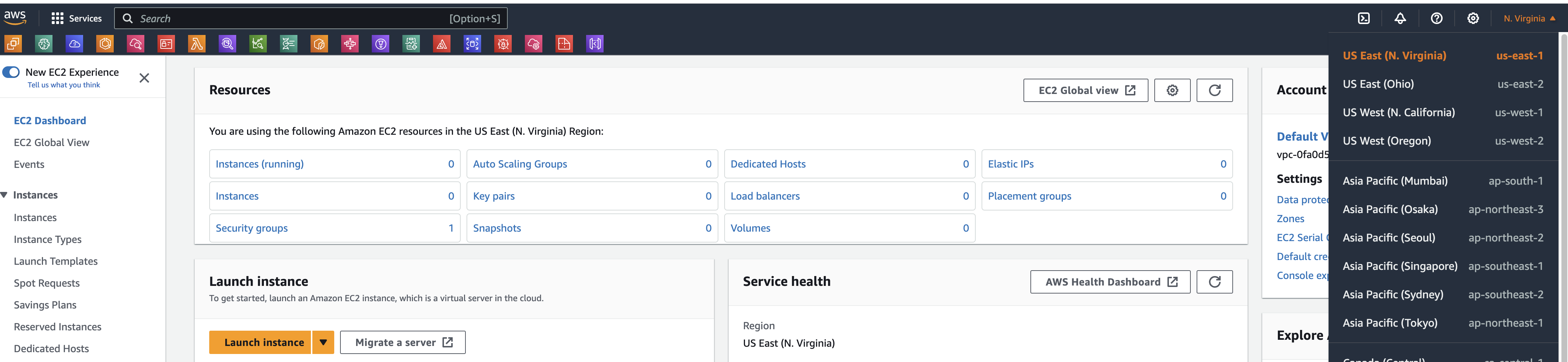Viewport: 1568px width, 362px height.
Task: Go to EC2 Dashboard in sidebar
Action: (50, 121)
